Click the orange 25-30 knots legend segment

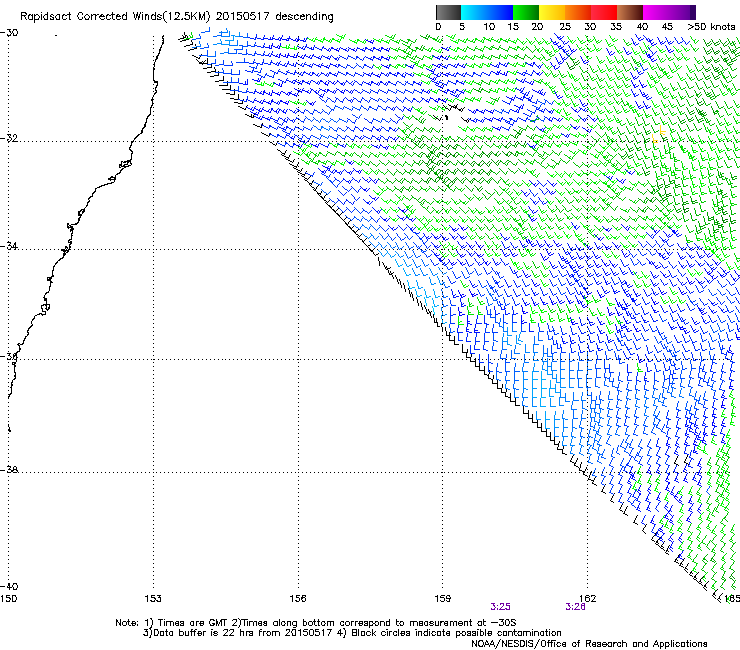(x=578, y=13)
